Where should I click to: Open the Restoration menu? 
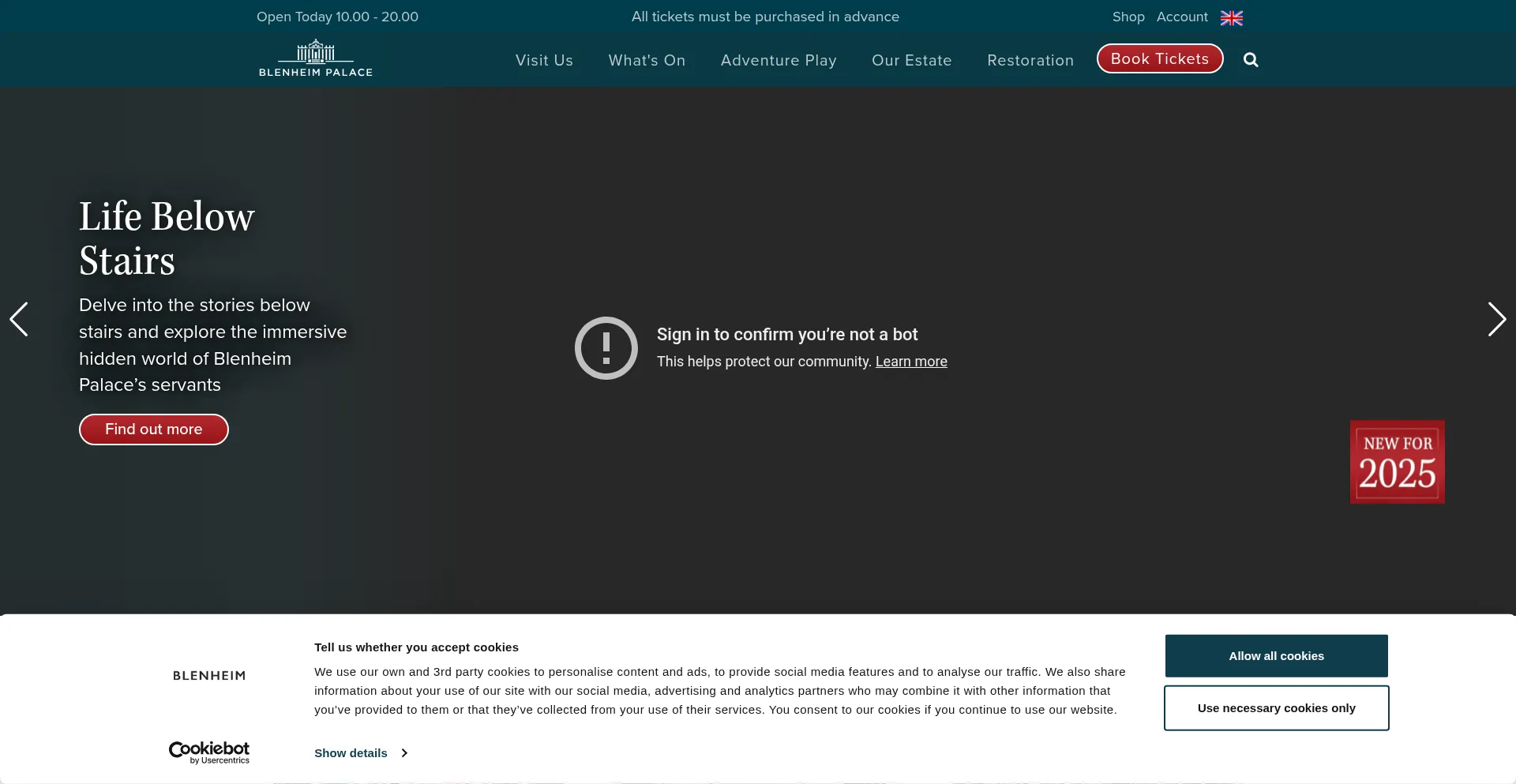click(1030, 61)
